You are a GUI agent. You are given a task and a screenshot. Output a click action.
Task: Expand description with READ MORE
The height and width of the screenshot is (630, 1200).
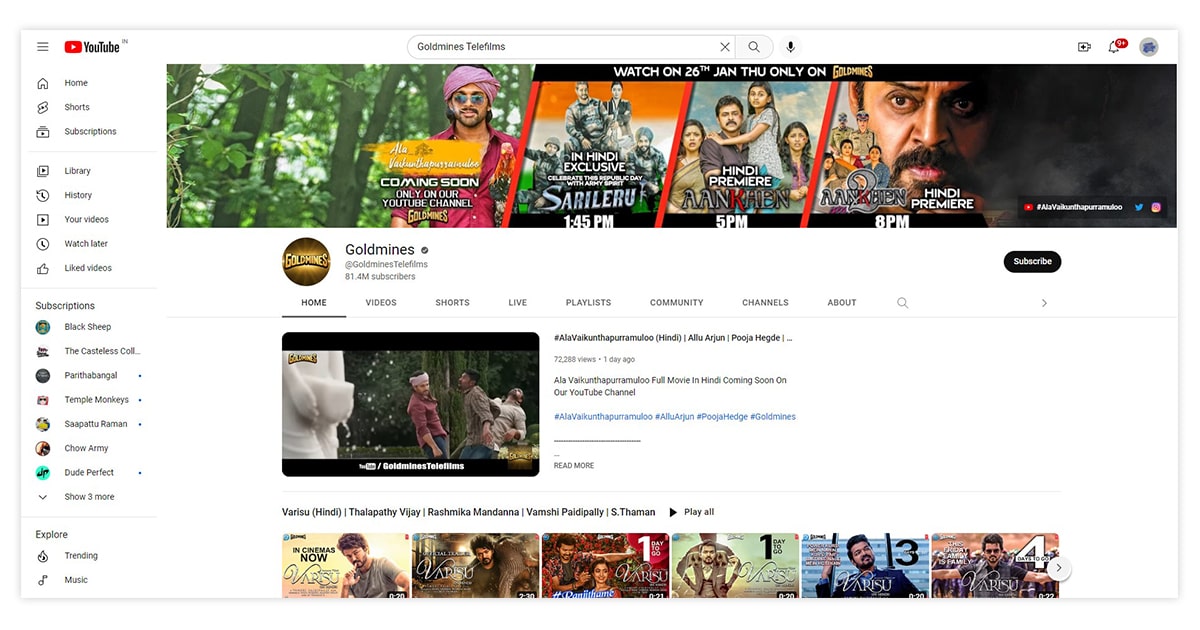[574, 466]
